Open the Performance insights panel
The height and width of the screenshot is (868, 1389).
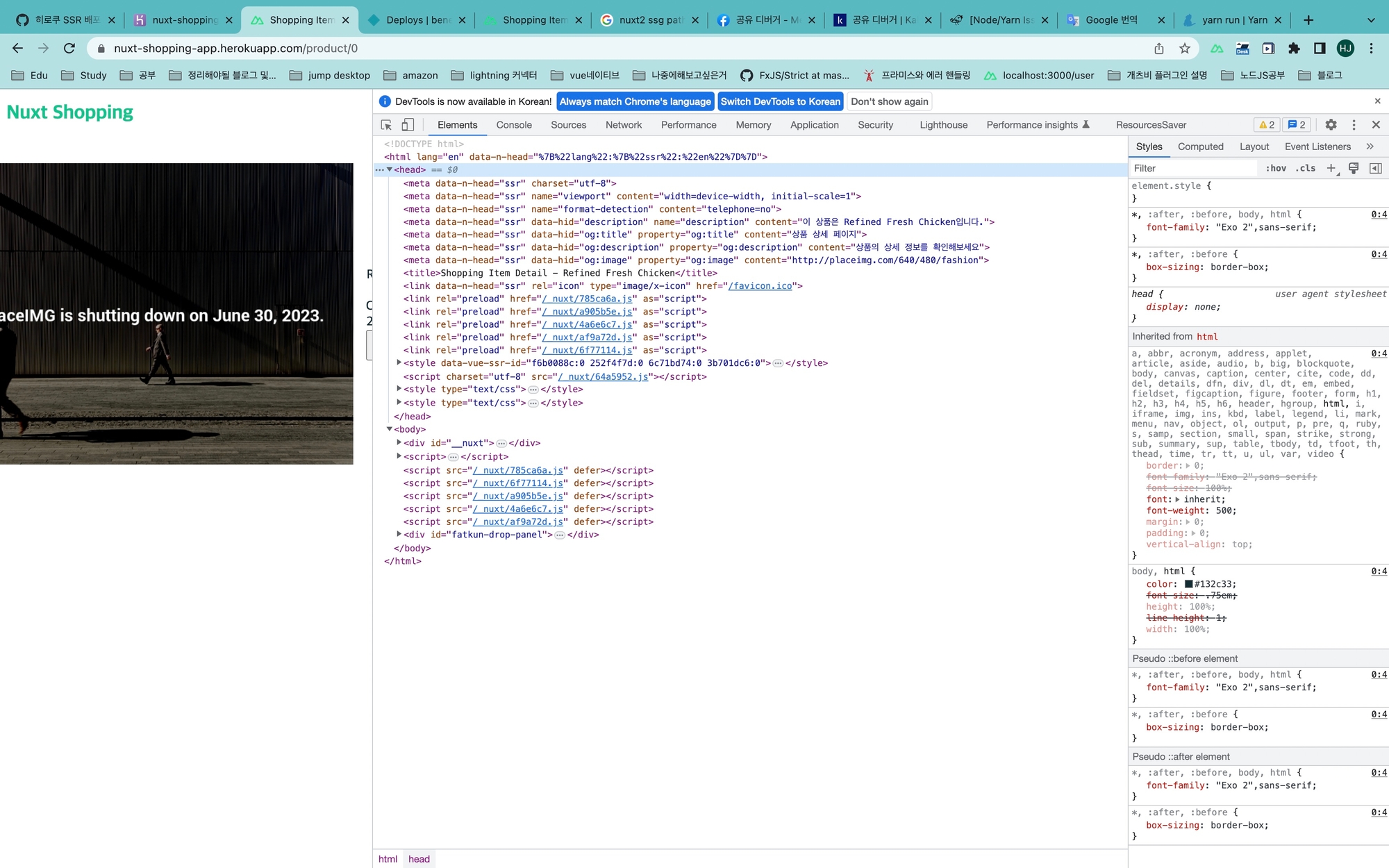[x=1038, y=125]
